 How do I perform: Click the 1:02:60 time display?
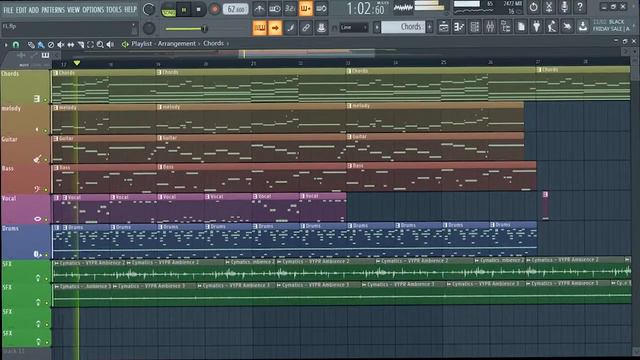pyautogui.click(x=366, y=9)
